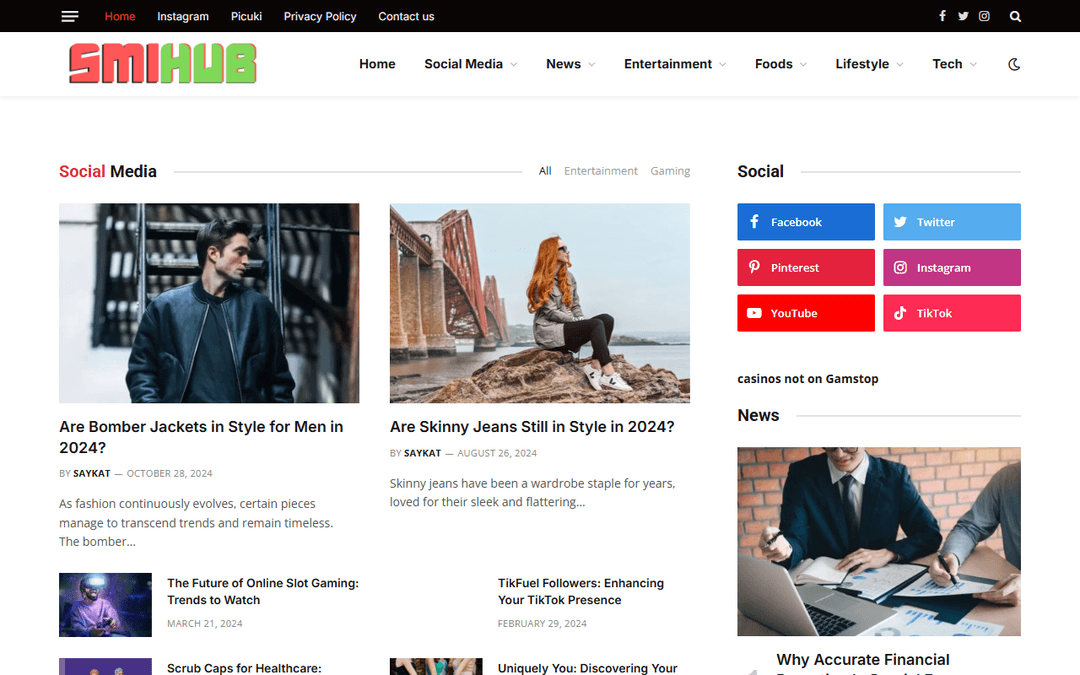Open Skinny Jeans article title

coord(532,426)
